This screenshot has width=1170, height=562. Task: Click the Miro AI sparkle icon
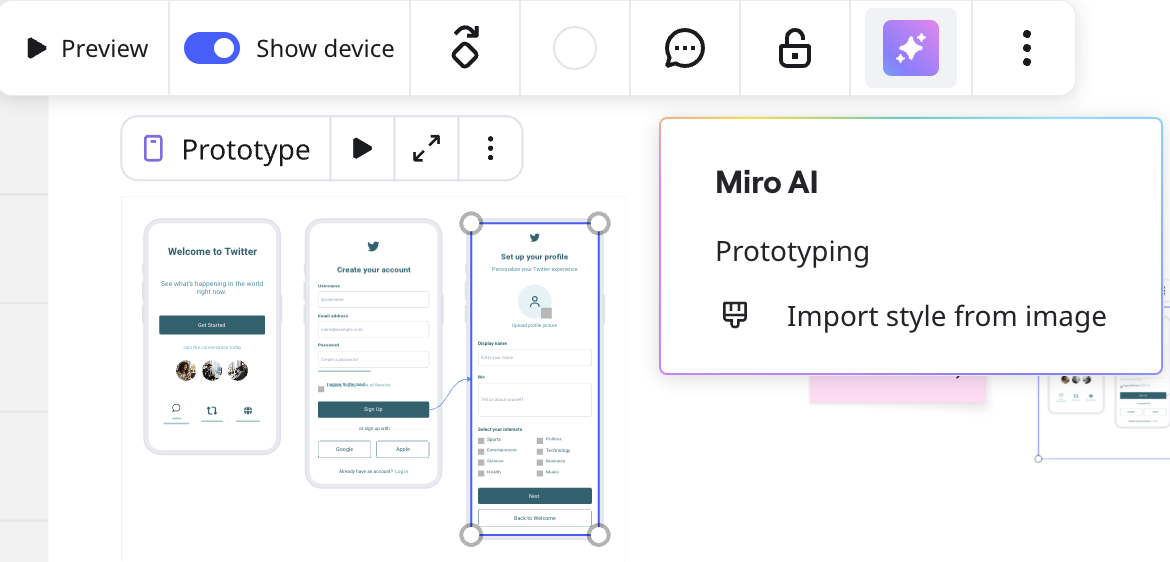tap(911, 48)
